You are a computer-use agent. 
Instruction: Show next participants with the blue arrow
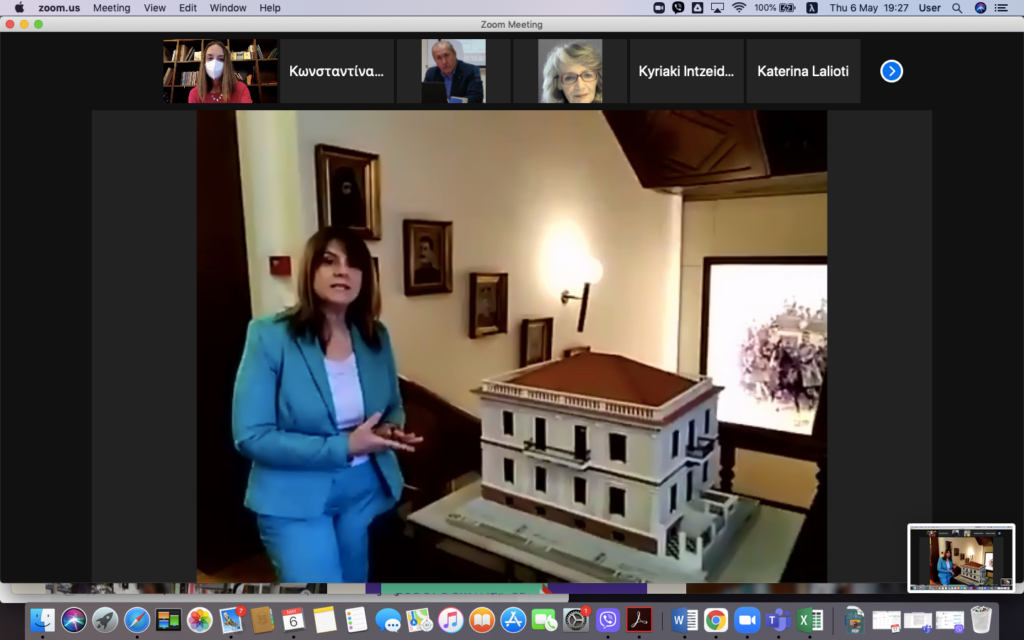coord(891,71)
